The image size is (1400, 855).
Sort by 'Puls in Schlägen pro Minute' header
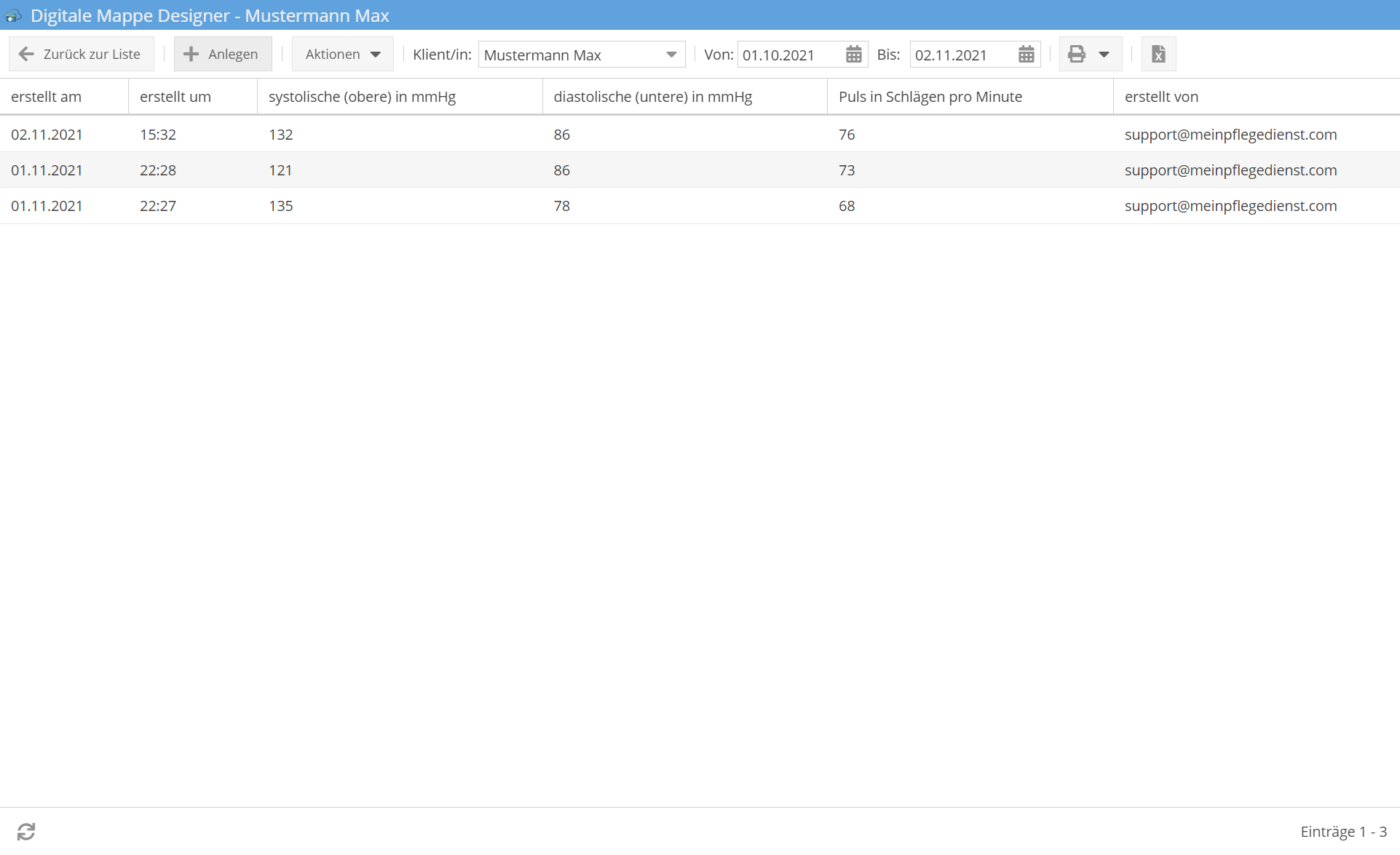tap(930, 97)
